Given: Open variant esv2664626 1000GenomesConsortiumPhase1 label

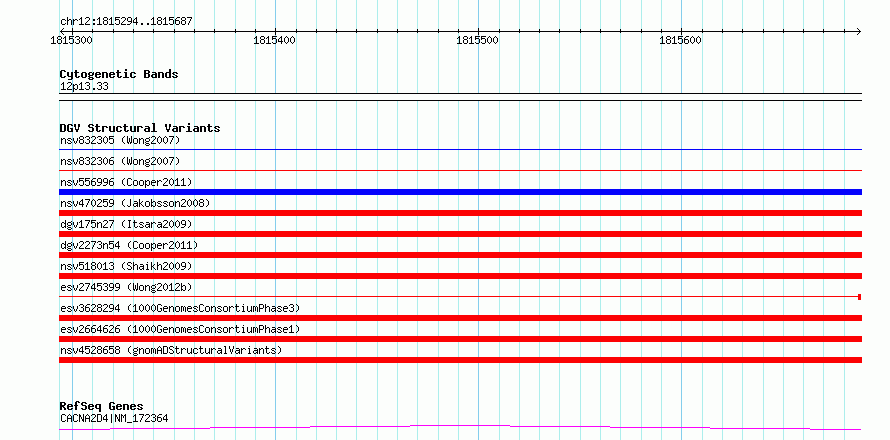Looking at the screenshot, I should [180, 329].
